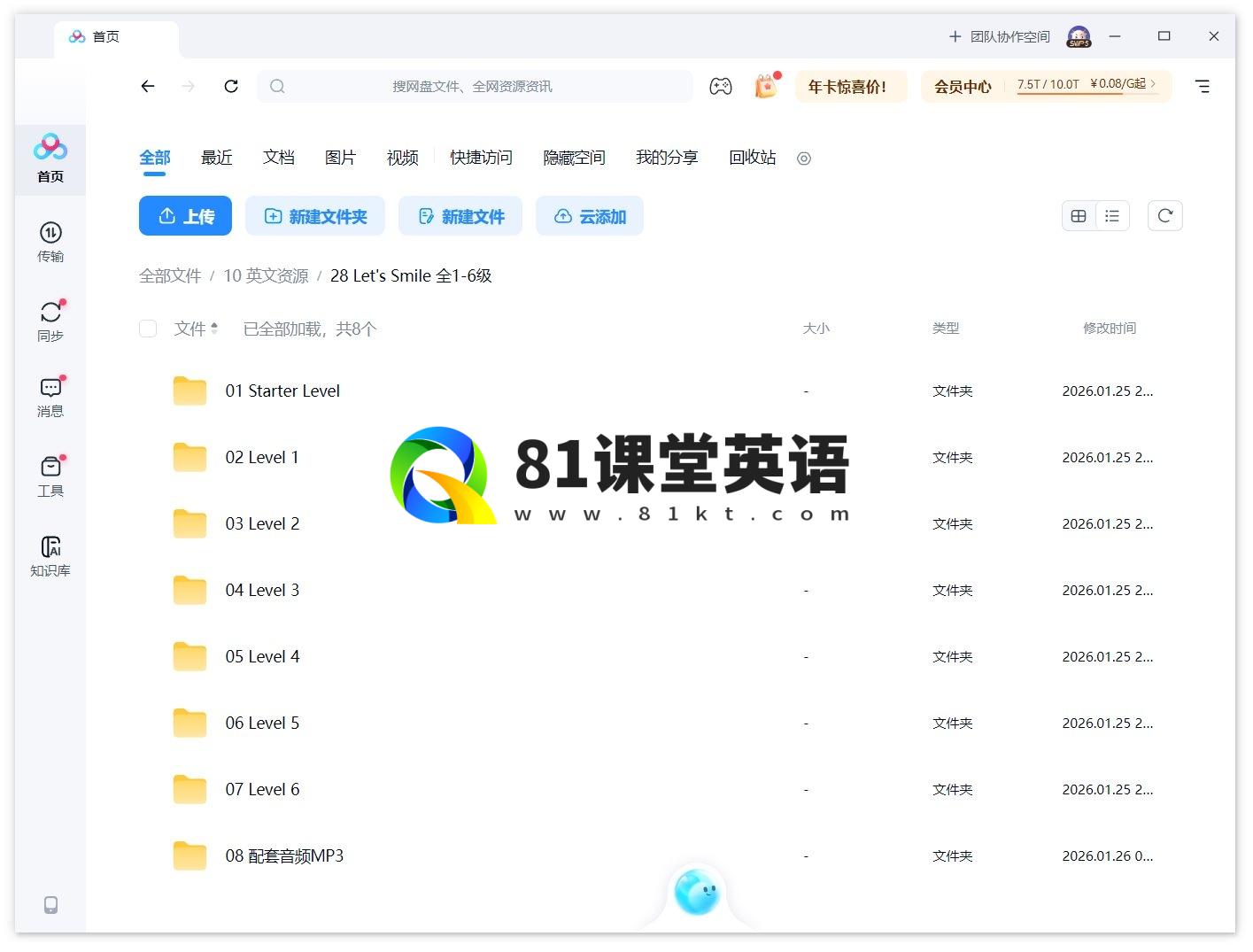Click the 新建文件 button
The width and height of the screenshot is (1253, 952).
click(x=460, y=216)
